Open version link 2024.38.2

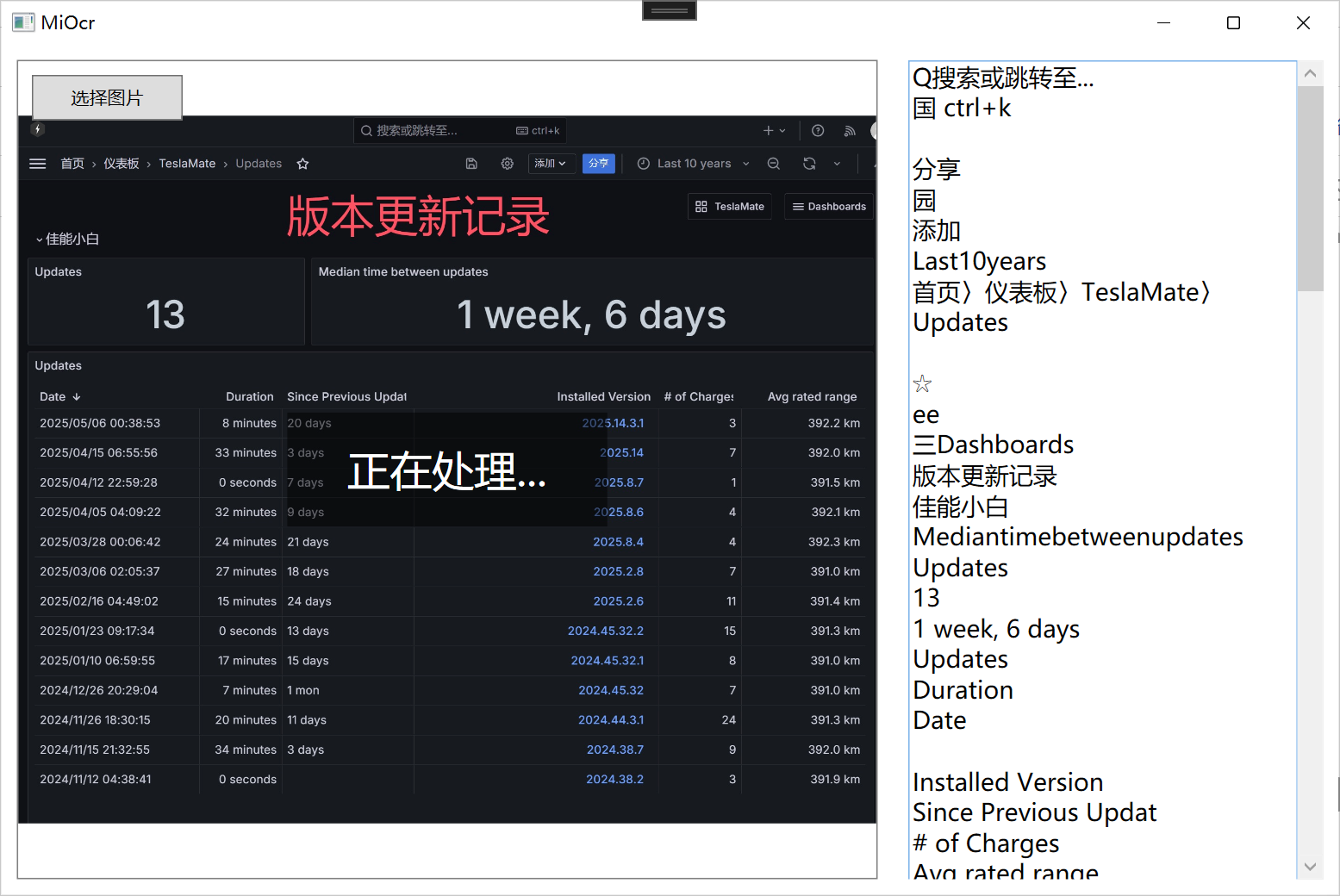pyautogui.click(x=615, y=780)
